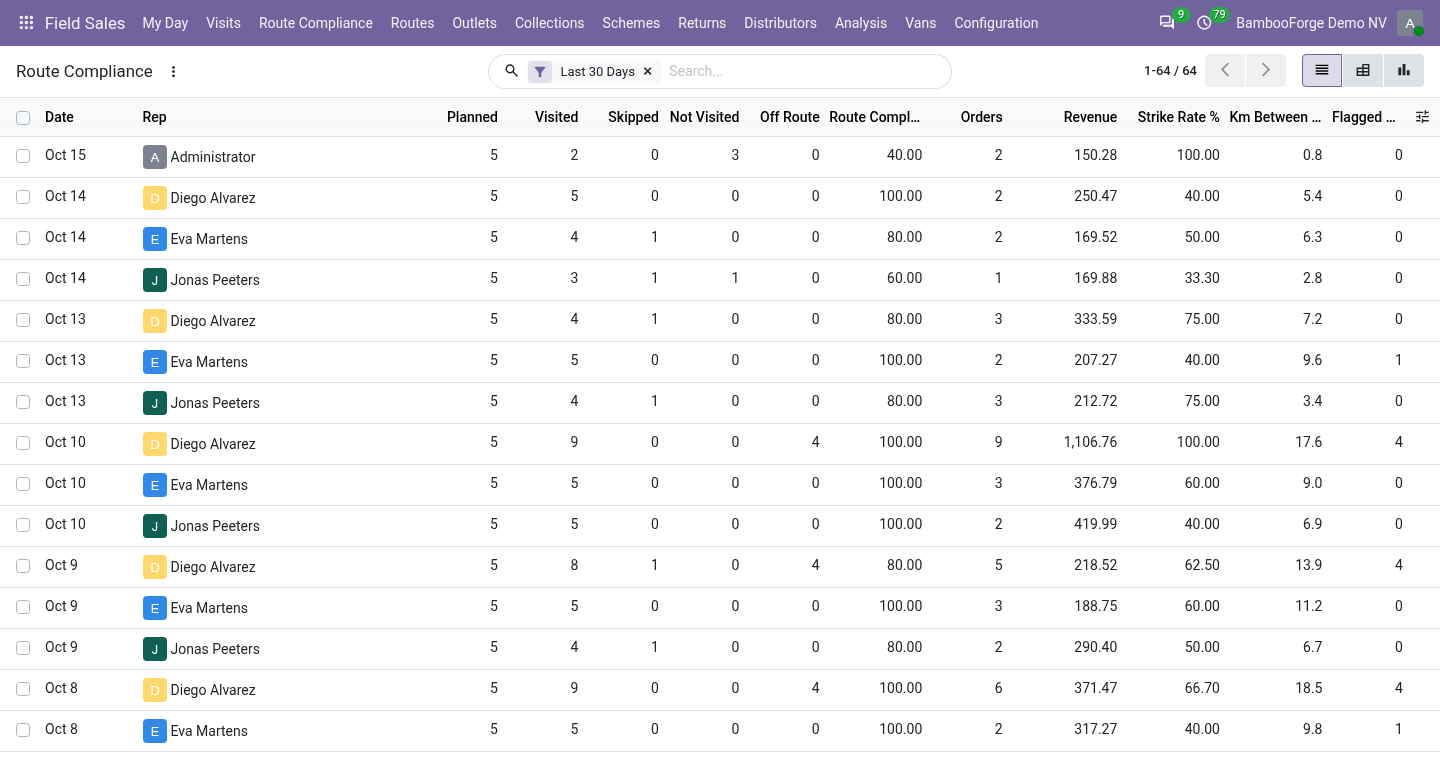Open the apps grid menu icon
The image size is (1440, 760).
26,23
